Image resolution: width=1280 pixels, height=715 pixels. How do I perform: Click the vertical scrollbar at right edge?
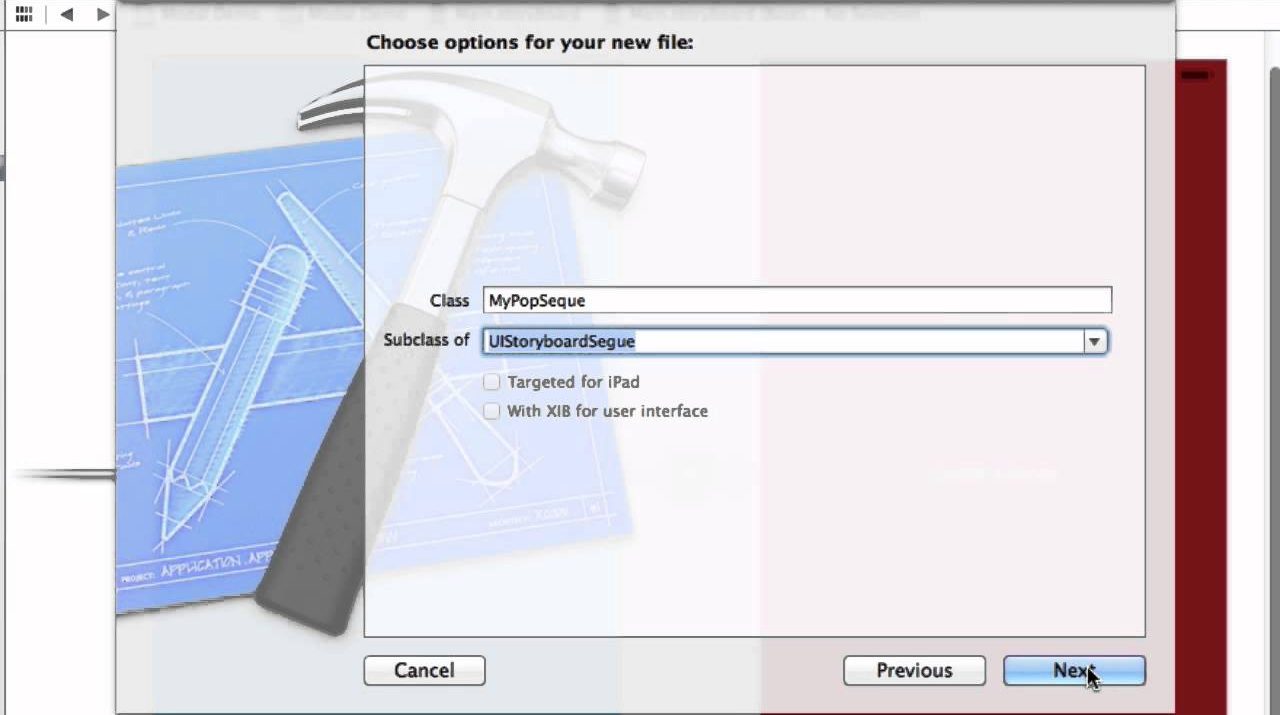tap(1271, 300)
